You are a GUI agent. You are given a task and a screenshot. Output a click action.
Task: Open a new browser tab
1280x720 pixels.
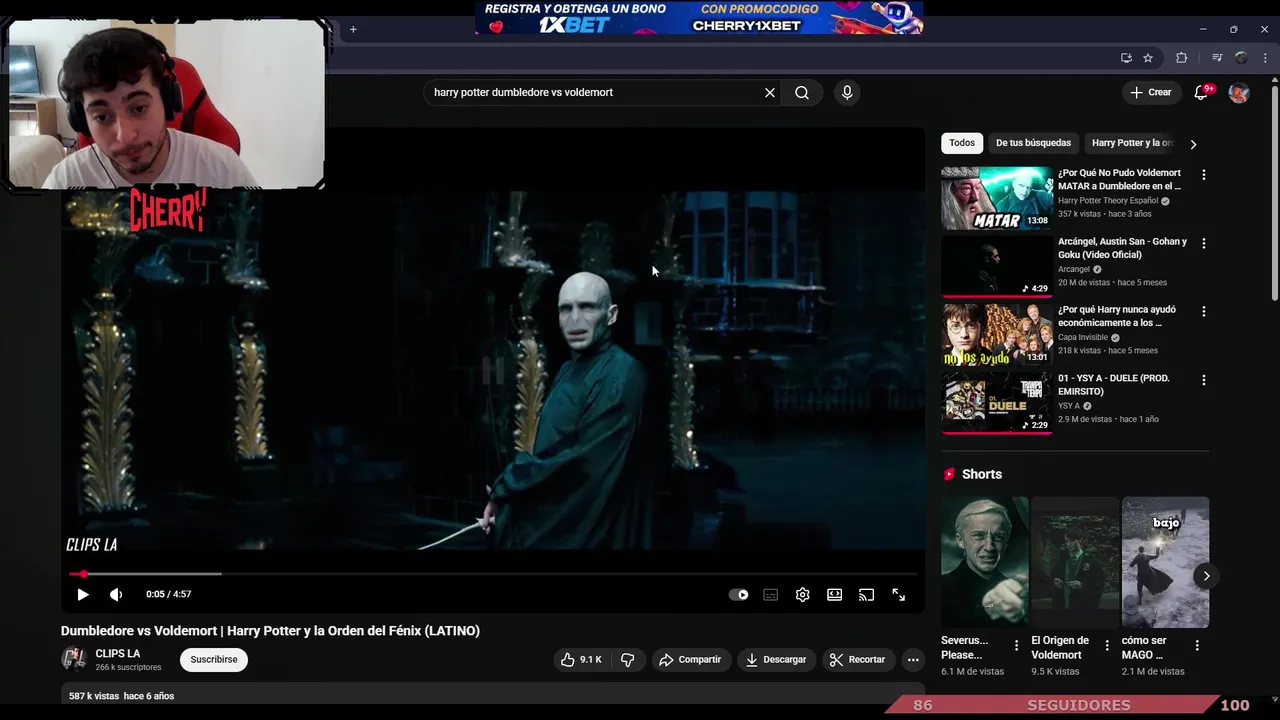353,29
